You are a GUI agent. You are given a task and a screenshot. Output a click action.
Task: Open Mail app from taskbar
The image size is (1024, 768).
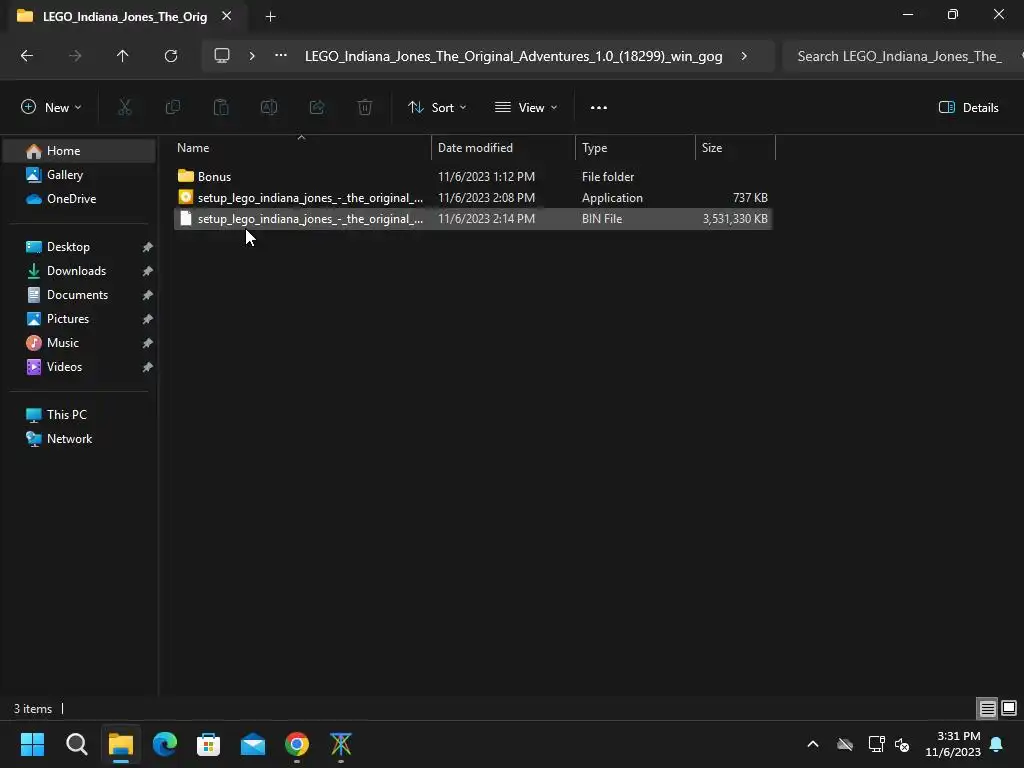tap(253, 744)
